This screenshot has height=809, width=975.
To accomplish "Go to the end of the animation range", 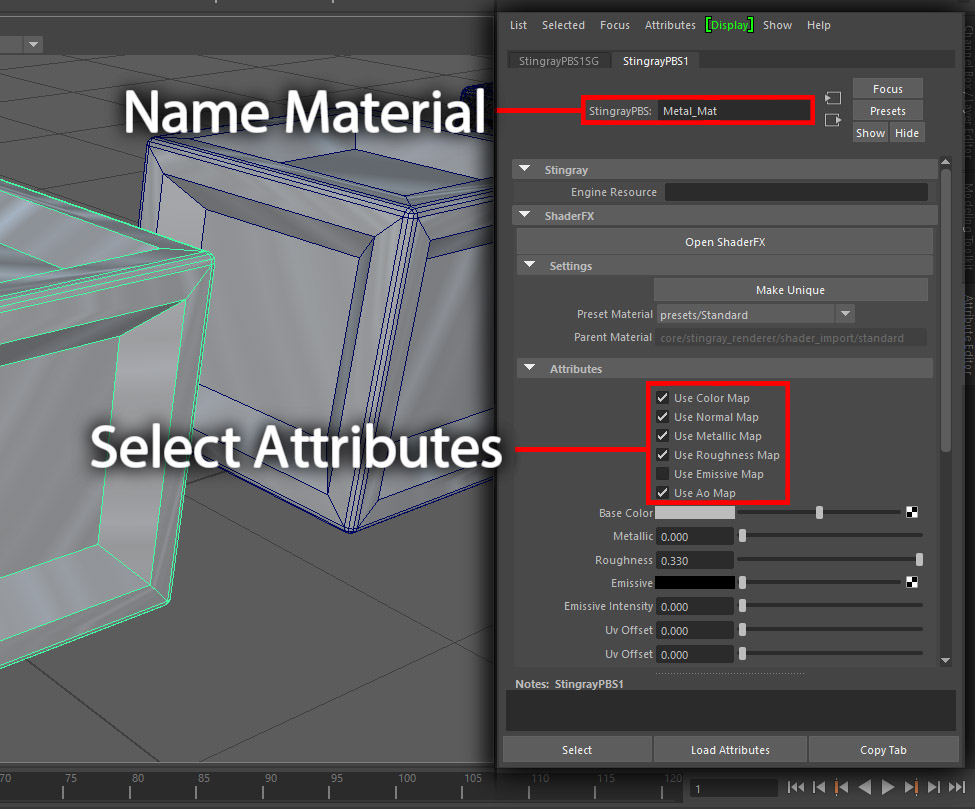I will click(957, 787).
